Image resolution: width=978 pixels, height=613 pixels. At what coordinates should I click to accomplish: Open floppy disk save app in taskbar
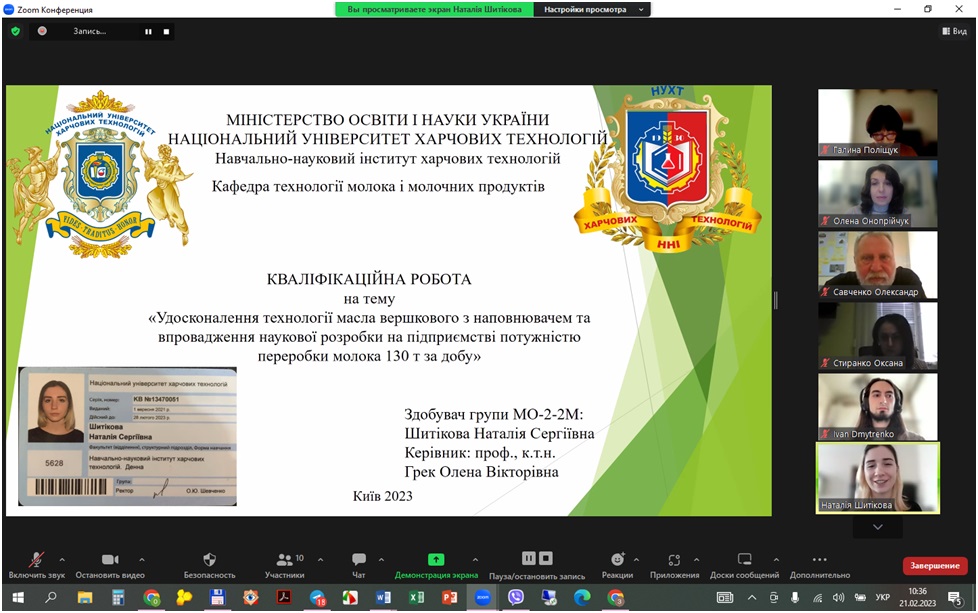point(217,597)
